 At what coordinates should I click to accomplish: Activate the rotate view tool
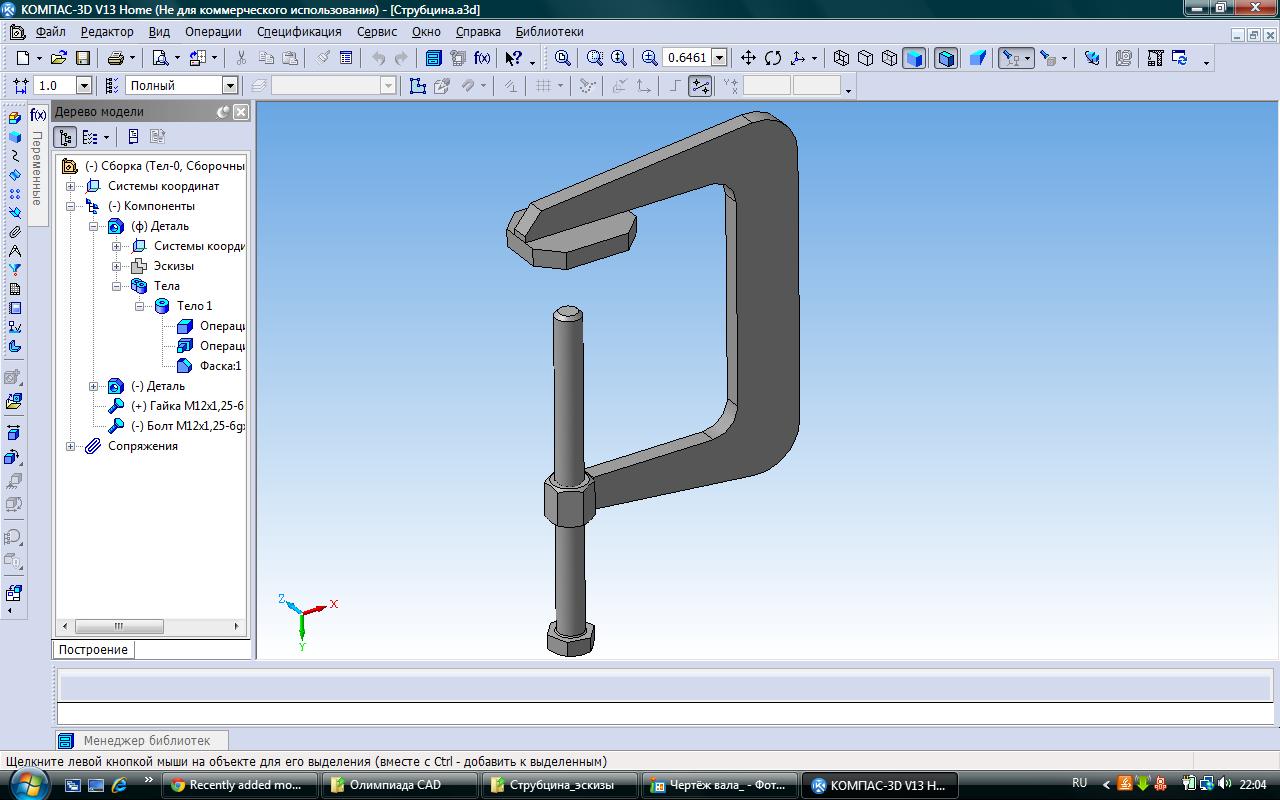(x=773, y=58)
